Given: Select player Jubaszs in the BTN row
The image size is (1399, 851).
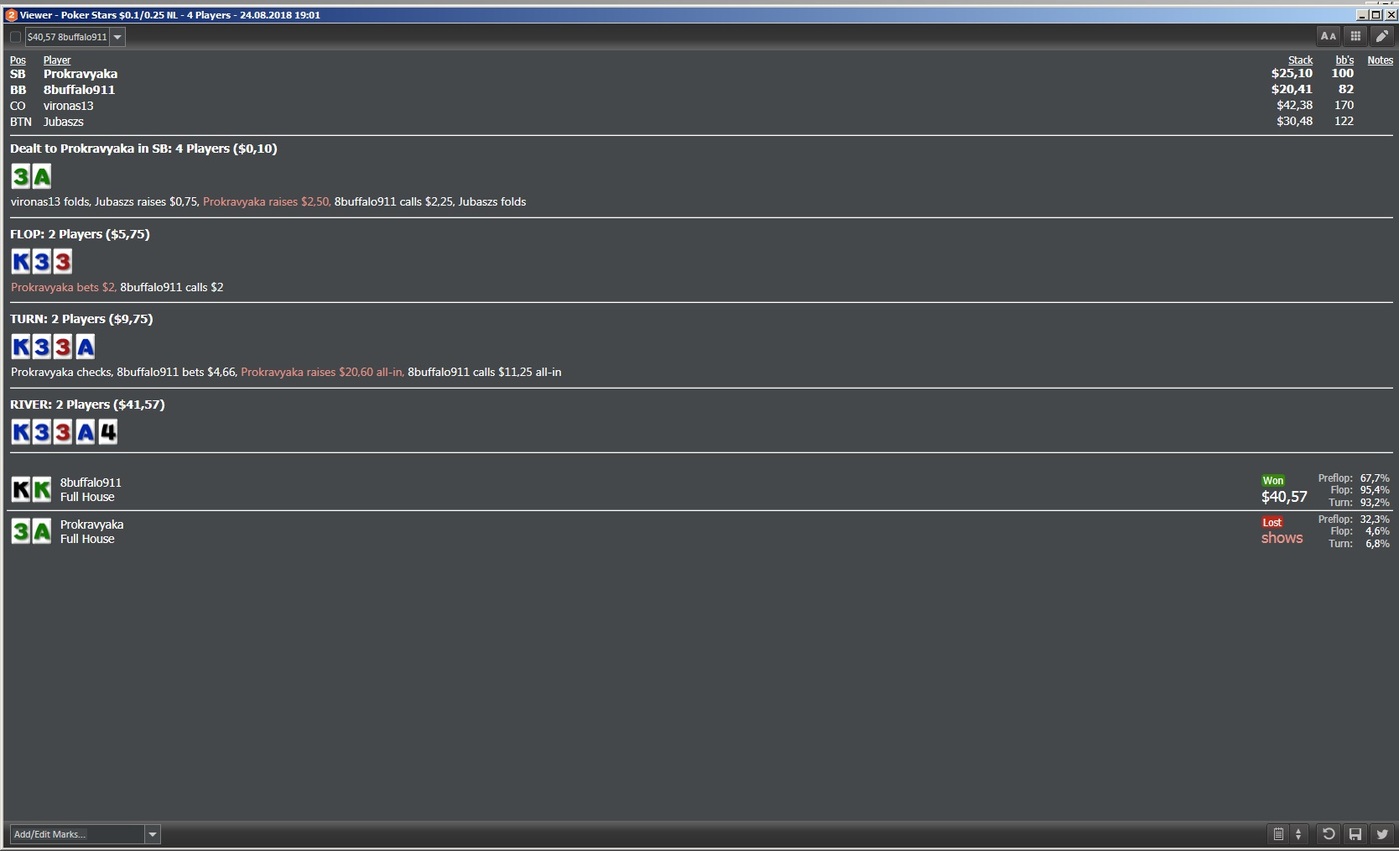Looking at the screenshot, I should pyautogui.click(x=63, y=122).
